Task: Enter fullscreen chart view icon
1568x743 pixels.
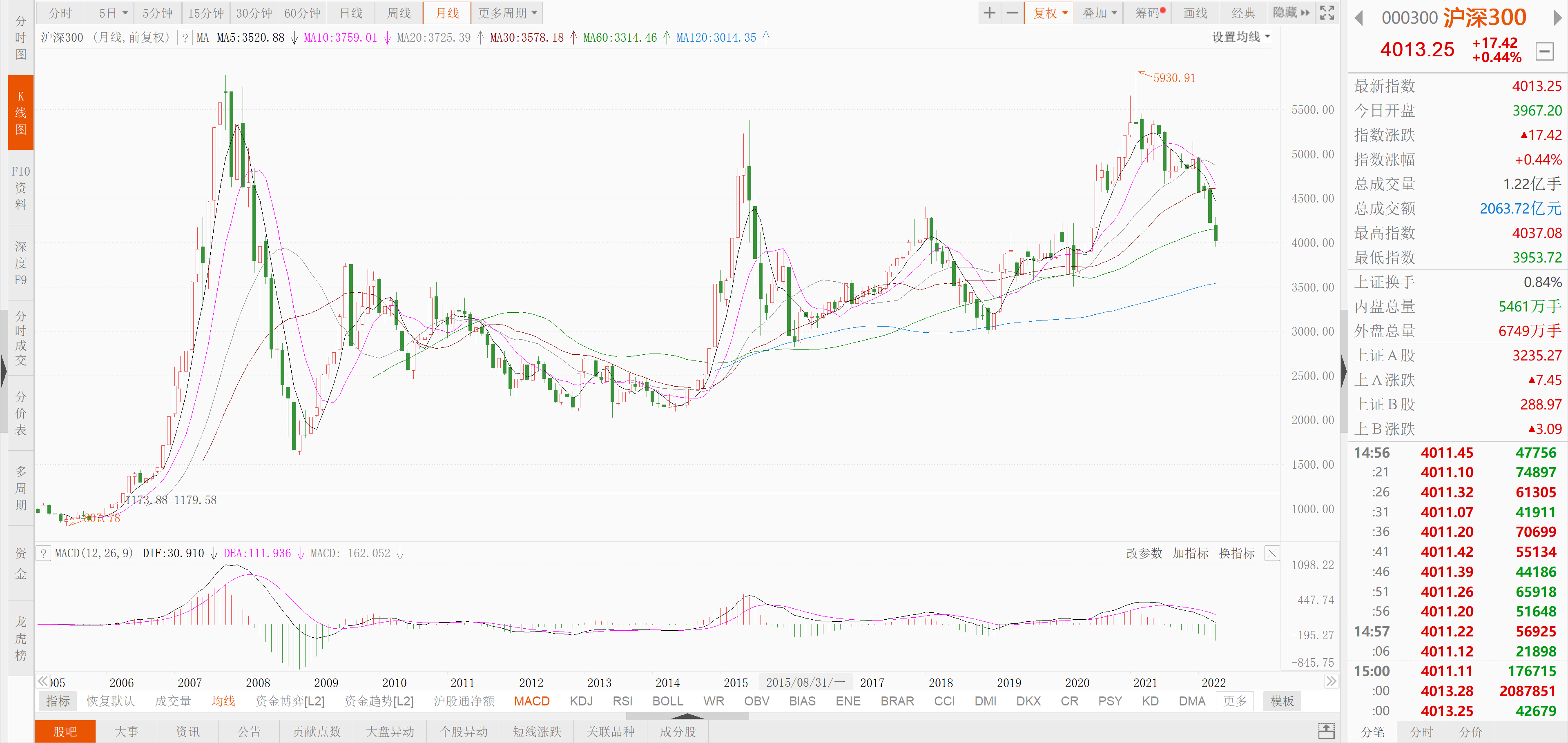Action: [1327, 13]
